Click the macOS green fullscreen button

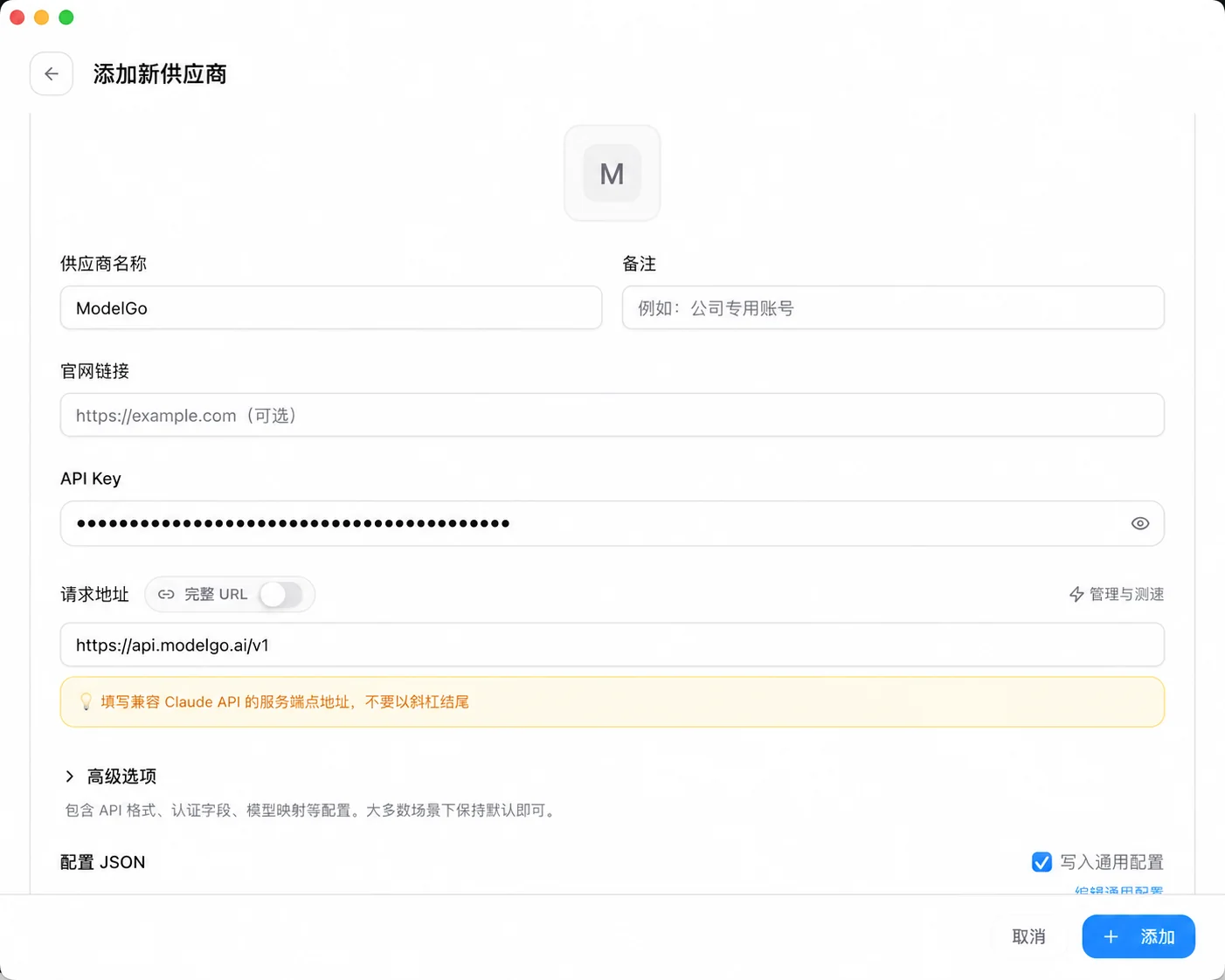coord(66,17)
